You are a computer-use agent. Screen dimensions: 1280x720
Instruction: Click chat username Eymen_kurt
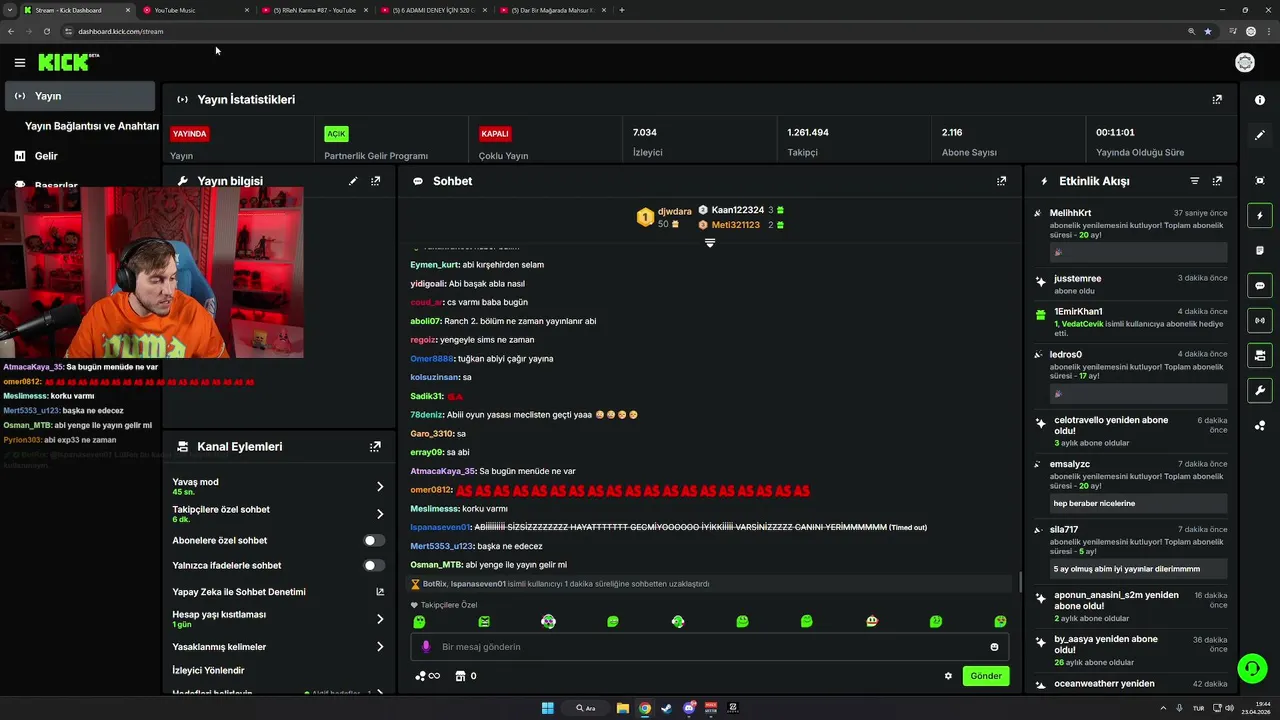tap(434, 265)
